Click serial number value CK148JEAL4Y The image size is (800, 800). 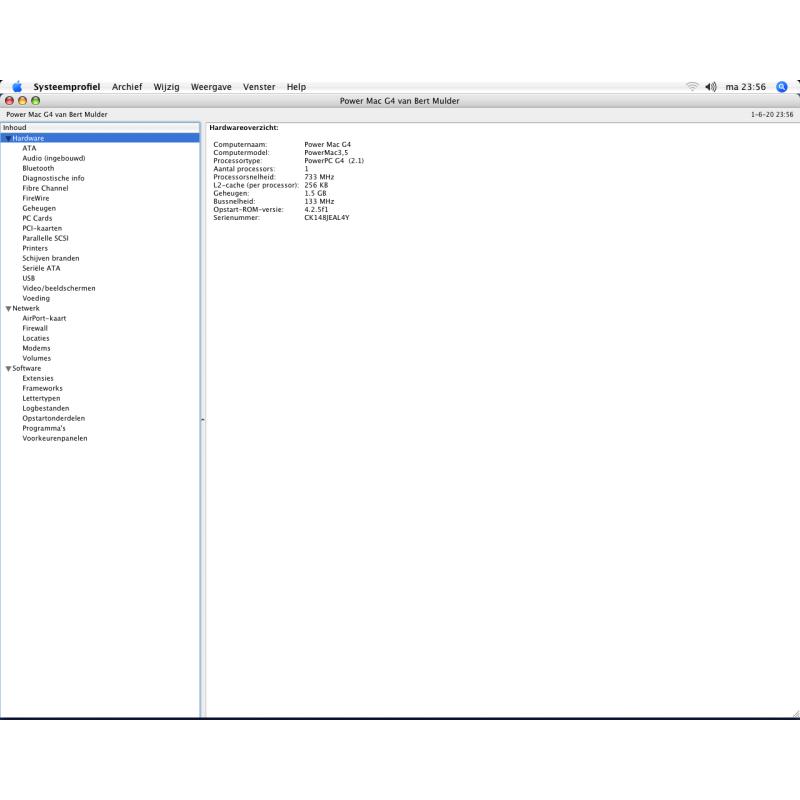point(327,218)
